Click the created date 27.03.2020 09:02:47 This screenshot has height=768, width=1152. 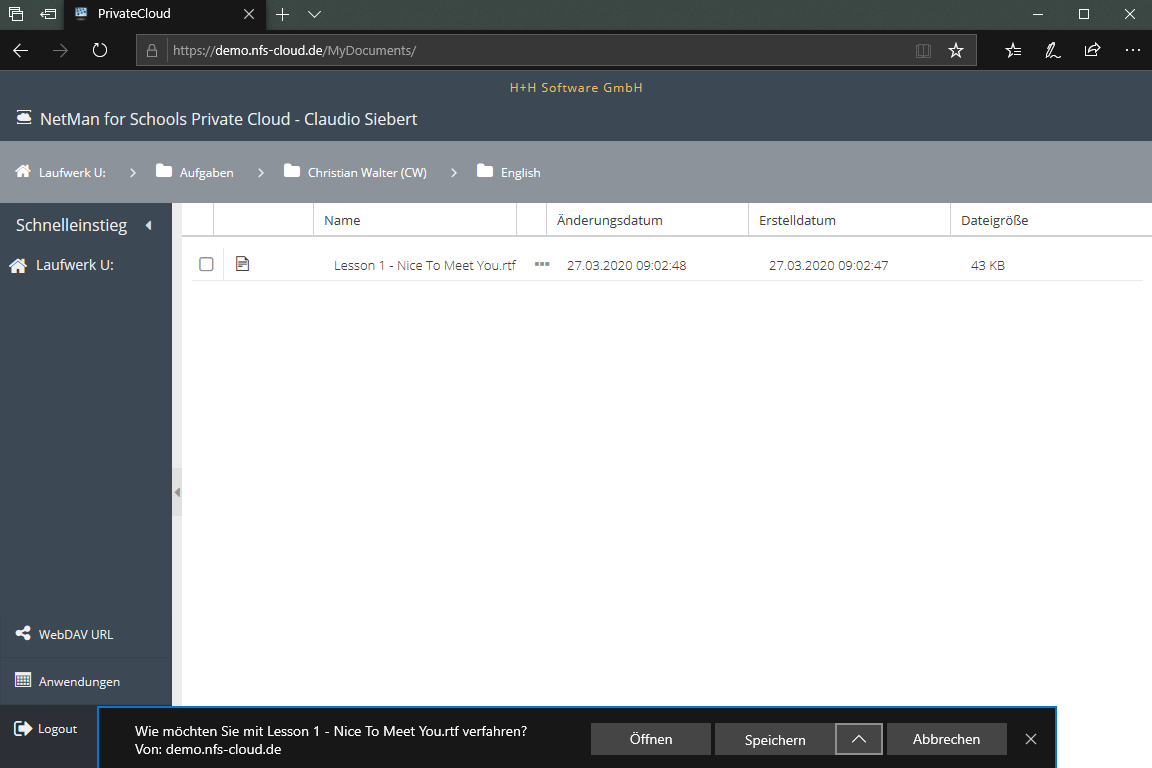click(828, 265)
